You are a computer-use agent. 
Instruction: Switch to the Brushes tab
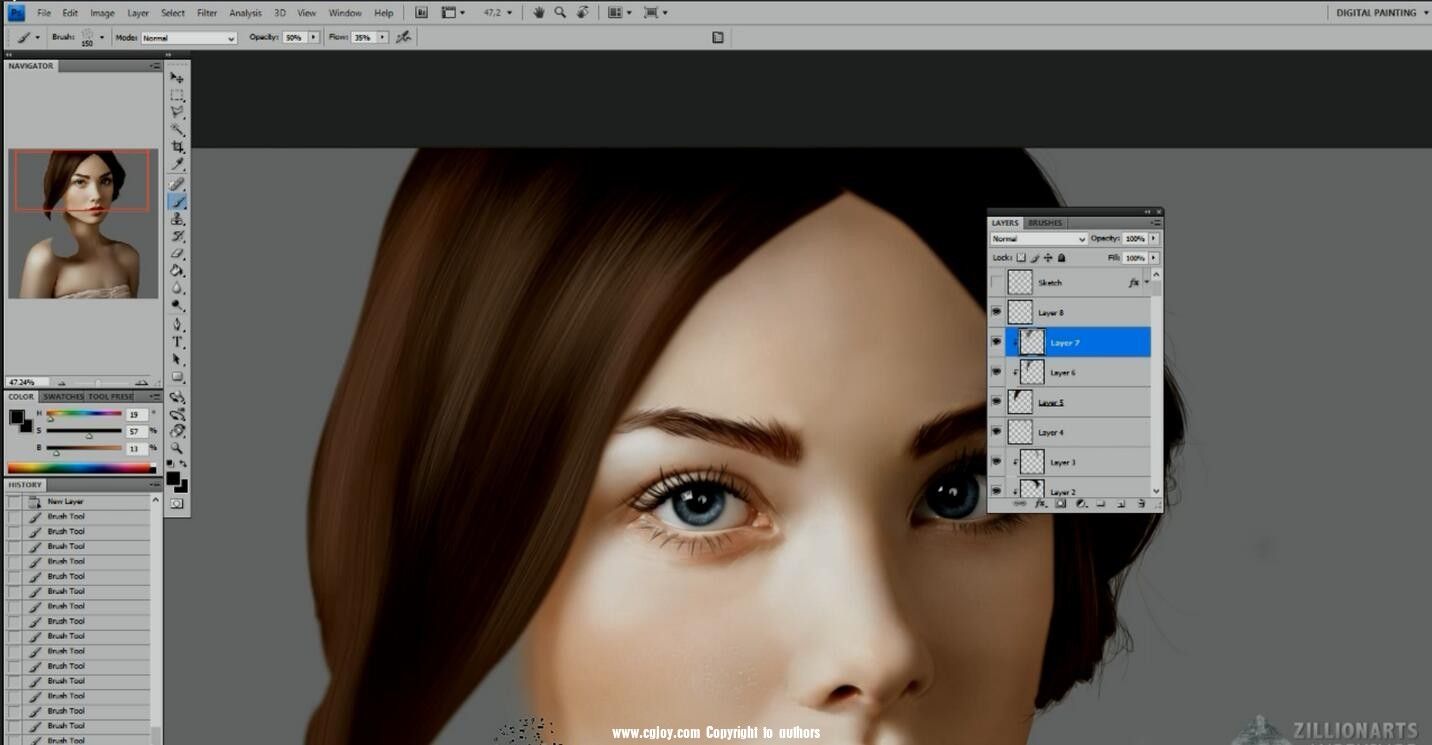[1045, 223]
